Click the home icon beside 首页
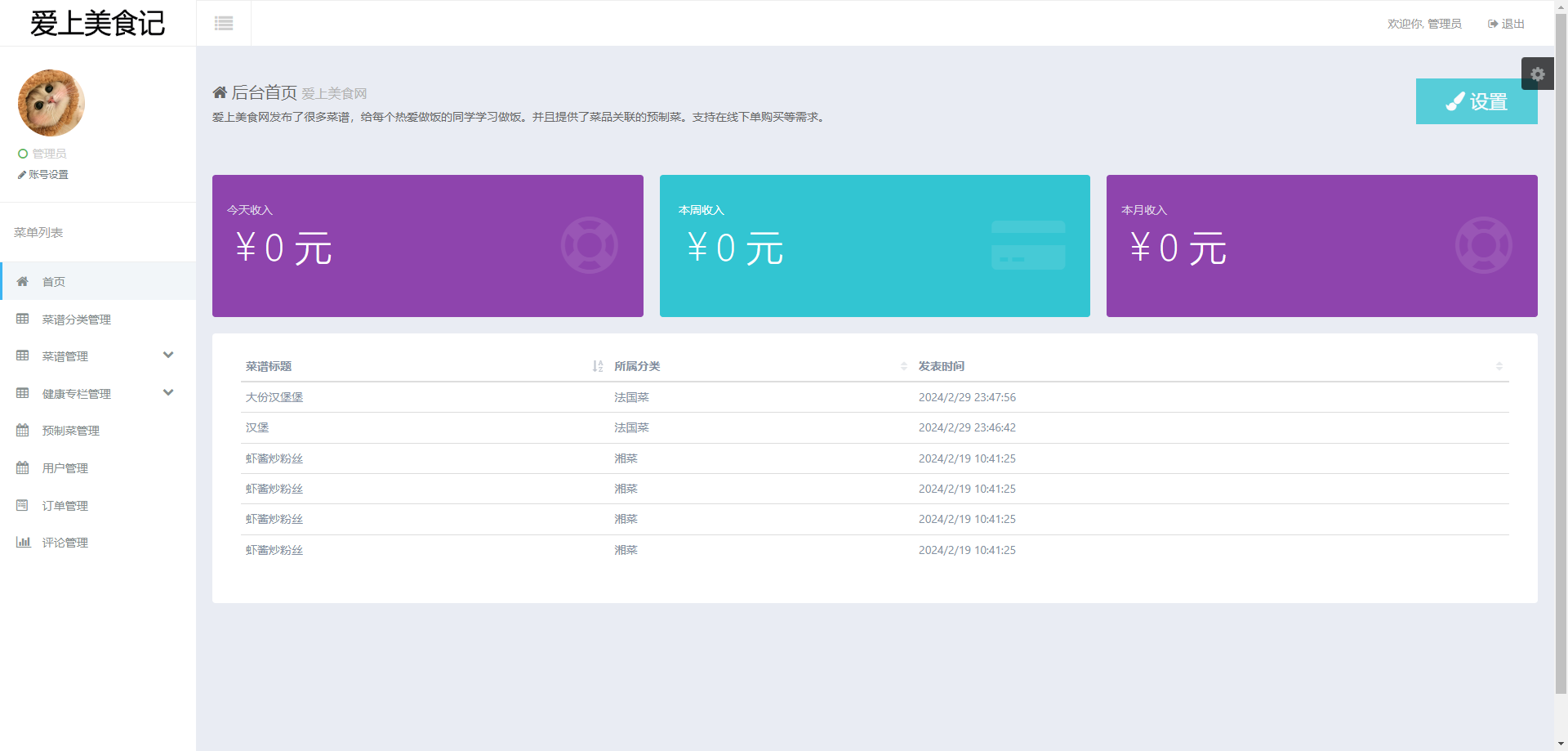 (23, 281)
